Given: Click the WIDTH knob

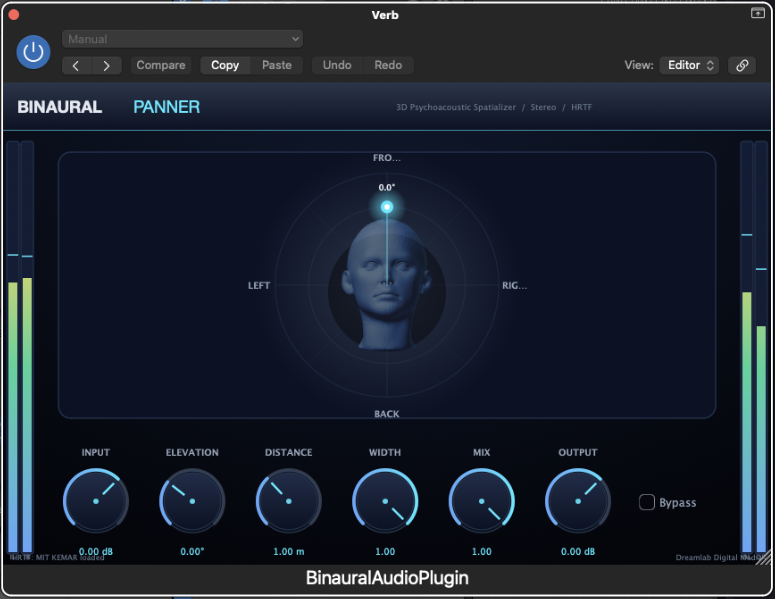Looking at the screenshot, I should point(385,501).
